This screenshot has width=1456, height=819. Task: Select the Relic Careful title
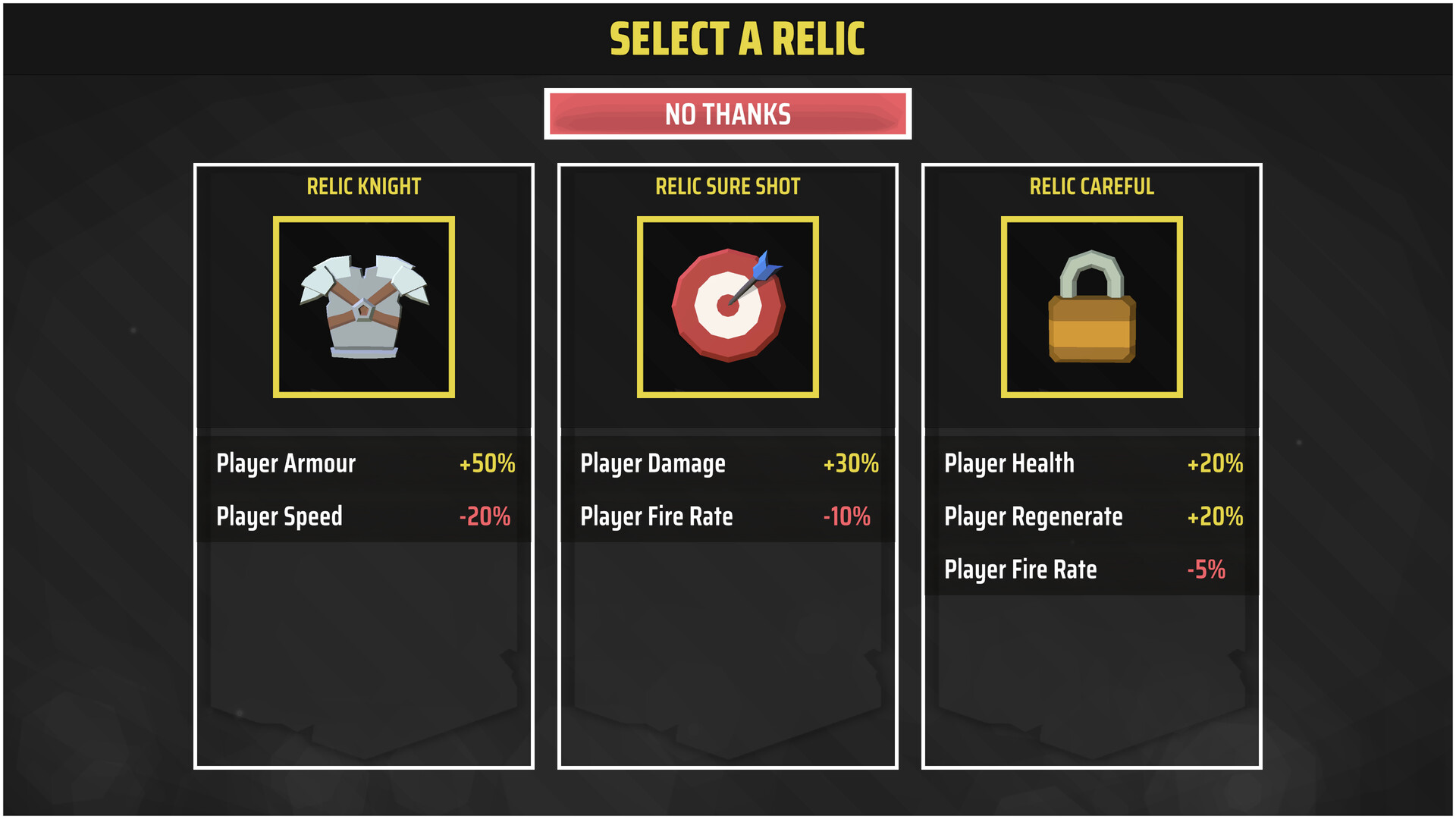pos(1092,187)
